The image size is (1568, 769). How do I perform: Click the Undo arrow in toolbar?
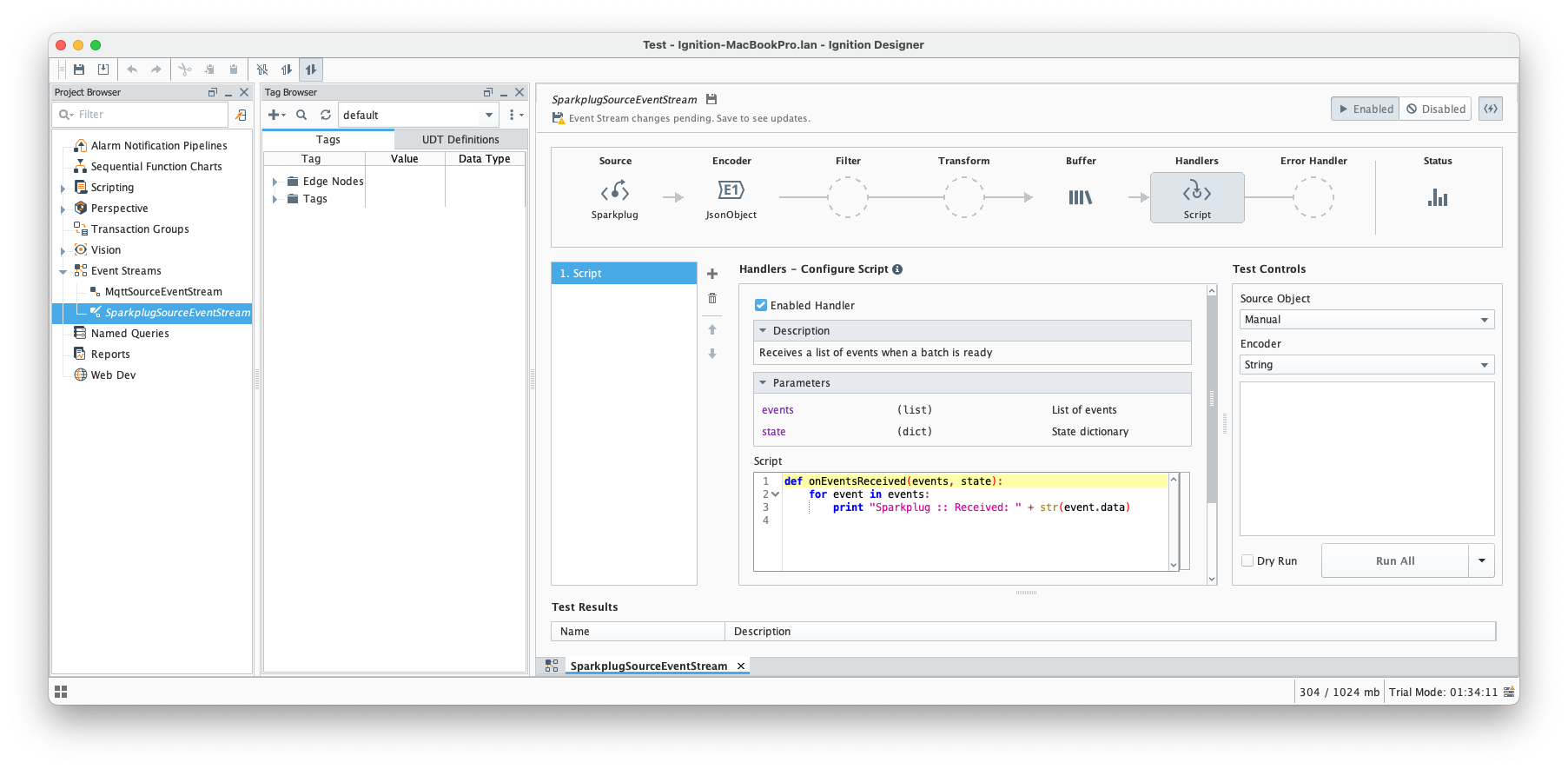point(132,70)
